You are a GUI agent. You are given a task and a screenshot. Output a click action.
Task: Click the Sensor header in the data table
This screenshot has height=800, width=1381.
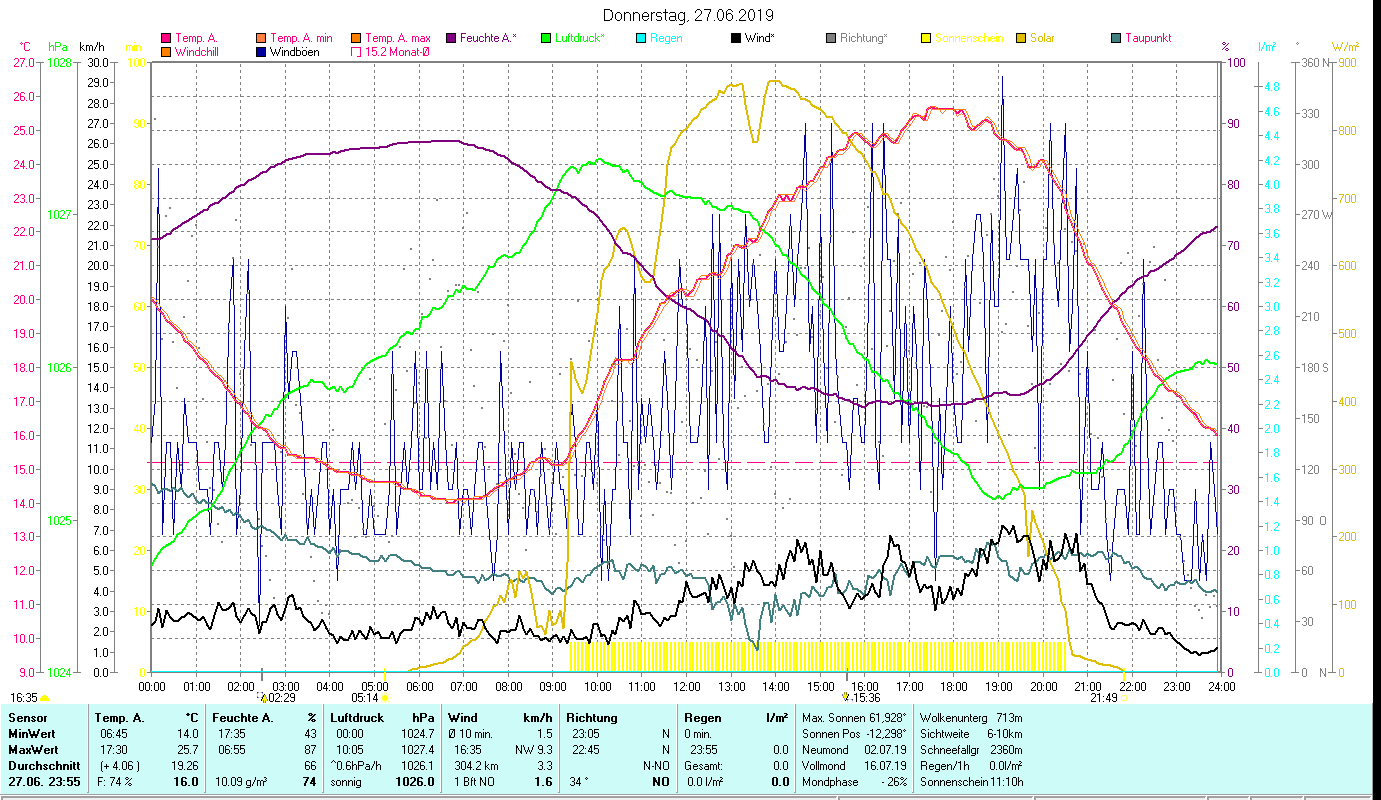click(x=26, y=718)
